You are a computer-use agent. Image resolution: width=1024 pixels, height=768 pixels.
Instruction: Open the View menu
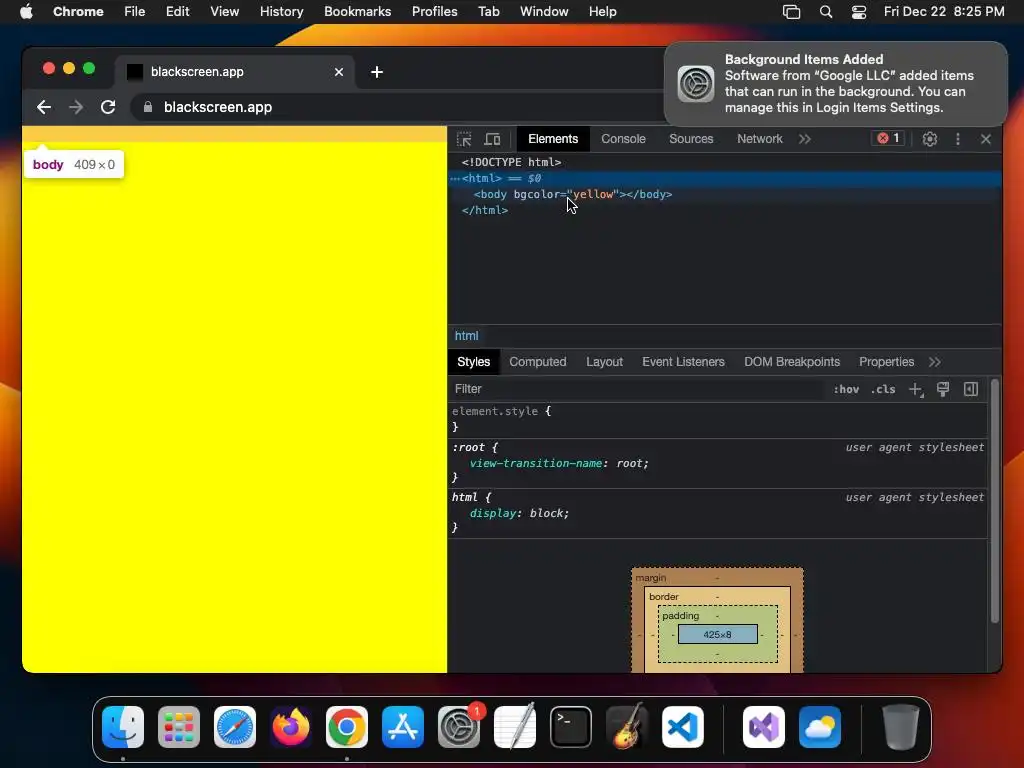click(224, 12)
